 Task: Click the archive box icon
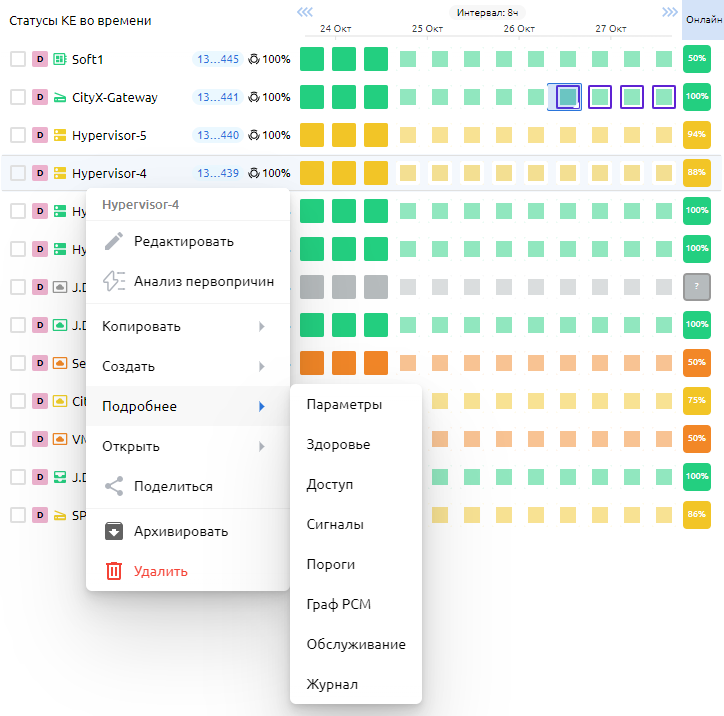114,531
